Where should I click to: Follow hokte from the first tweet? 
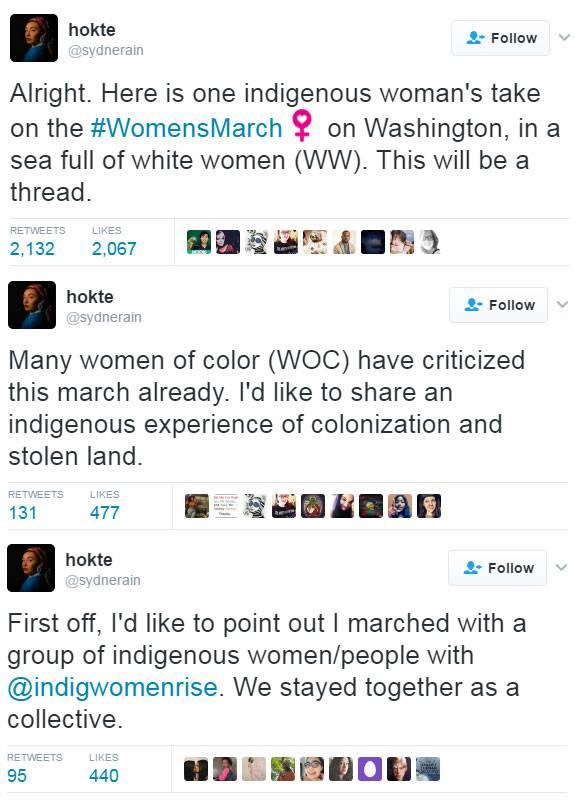coord(500,38)
